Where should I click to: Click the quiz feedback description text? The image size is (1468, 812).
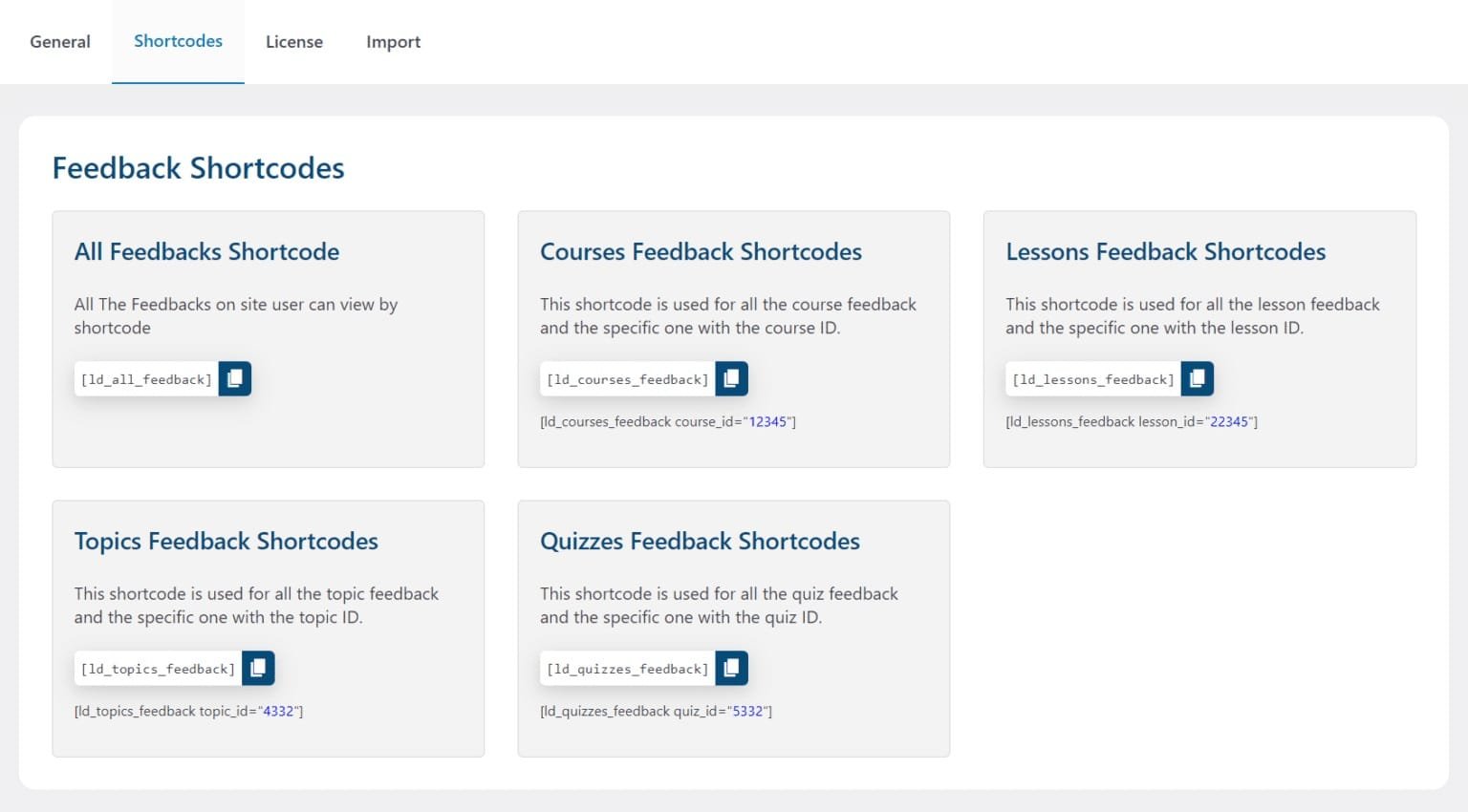[x=719, y=606]
